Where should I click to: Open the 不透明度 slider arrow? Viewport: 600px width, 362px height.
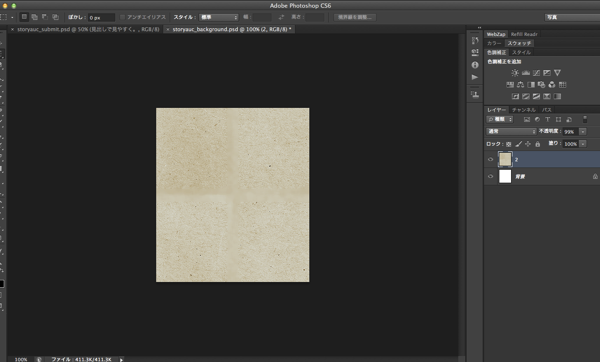[x=583, y=132]
